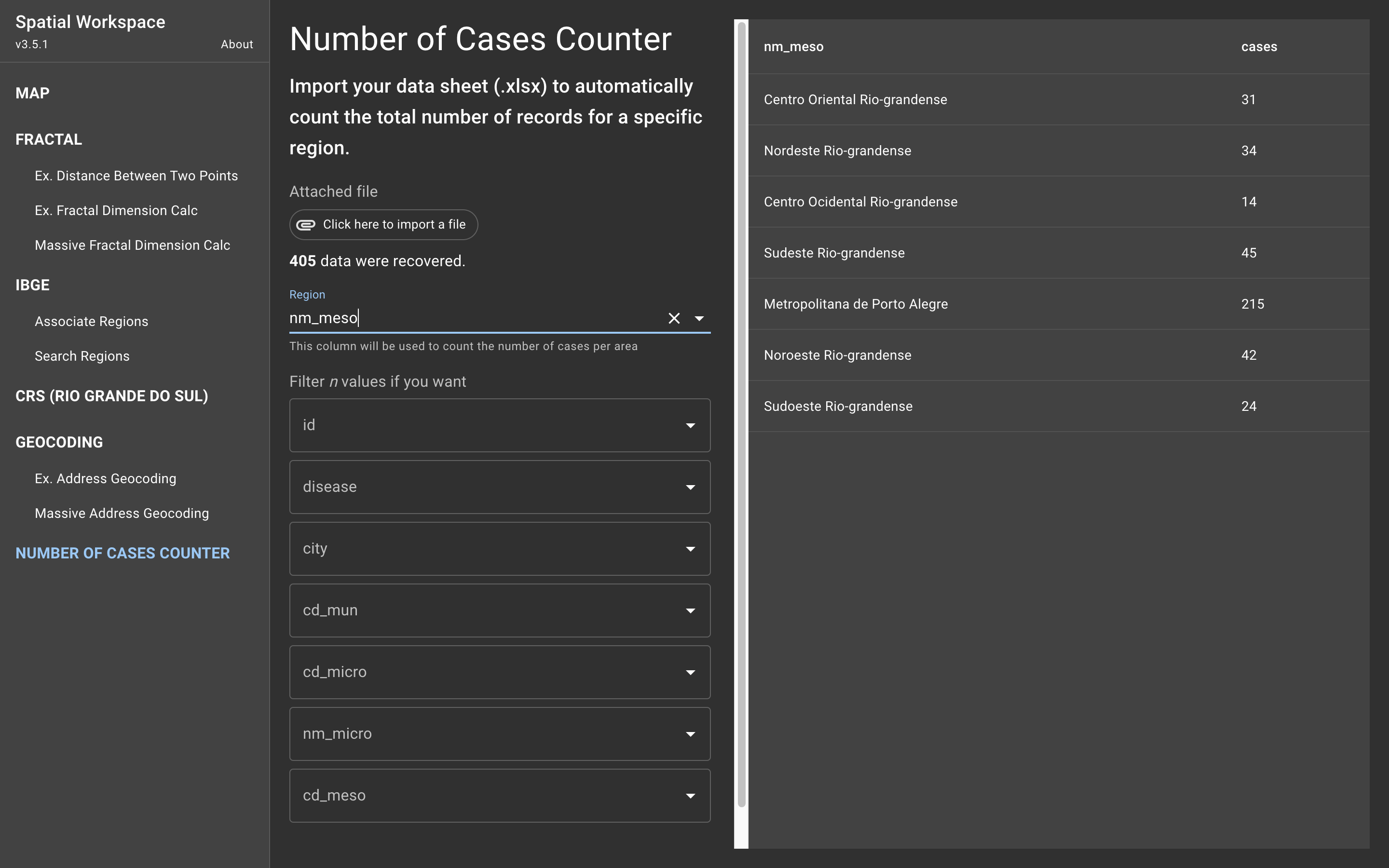Click the form panel vertical scrollbar
Image resolution: width=1389 pixels, height=868 pixels.
click(x=741, y=413)
